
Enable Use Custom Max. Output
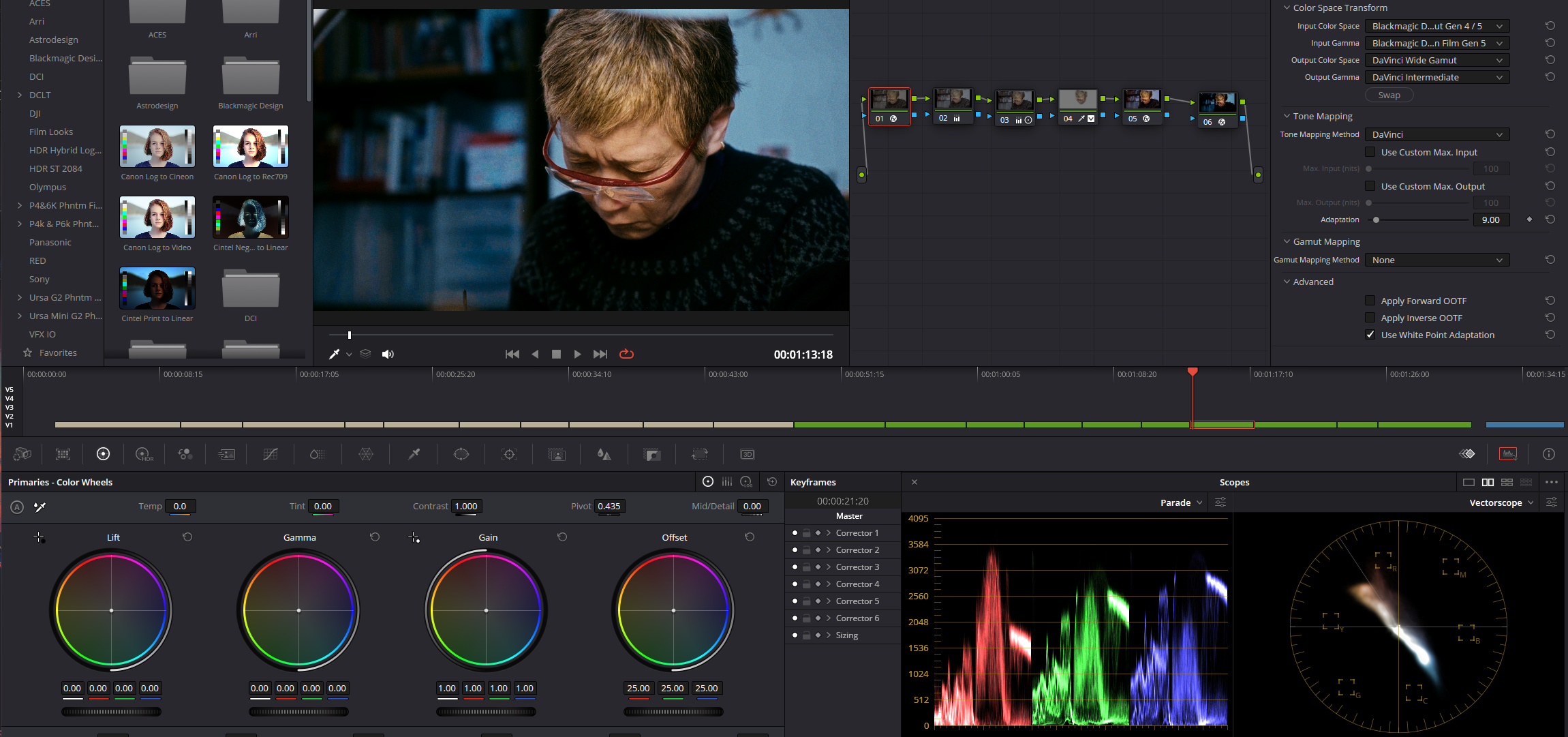point(1370,185)
